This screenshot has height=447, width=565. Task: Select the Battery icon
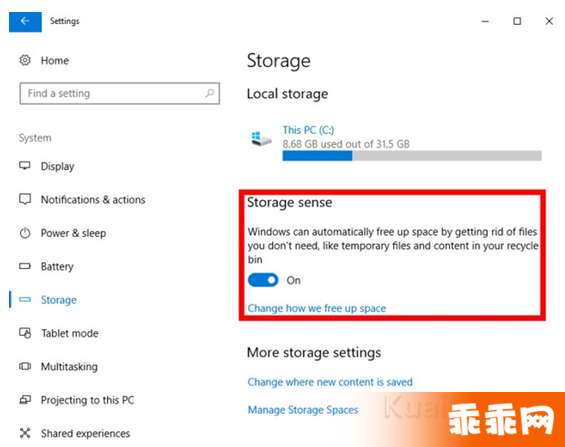click(25, 266)
